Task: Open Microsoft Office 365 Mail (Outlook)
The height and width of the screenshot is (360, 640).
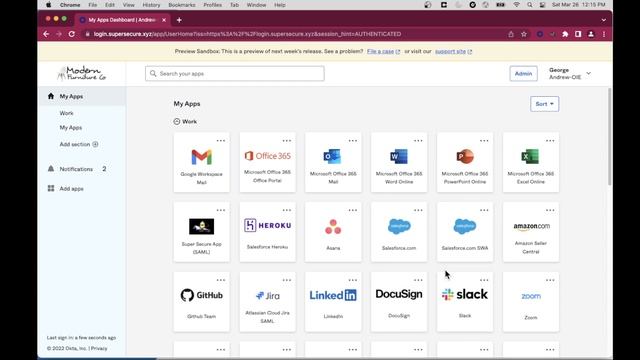Action: click(x=333, y=162)
